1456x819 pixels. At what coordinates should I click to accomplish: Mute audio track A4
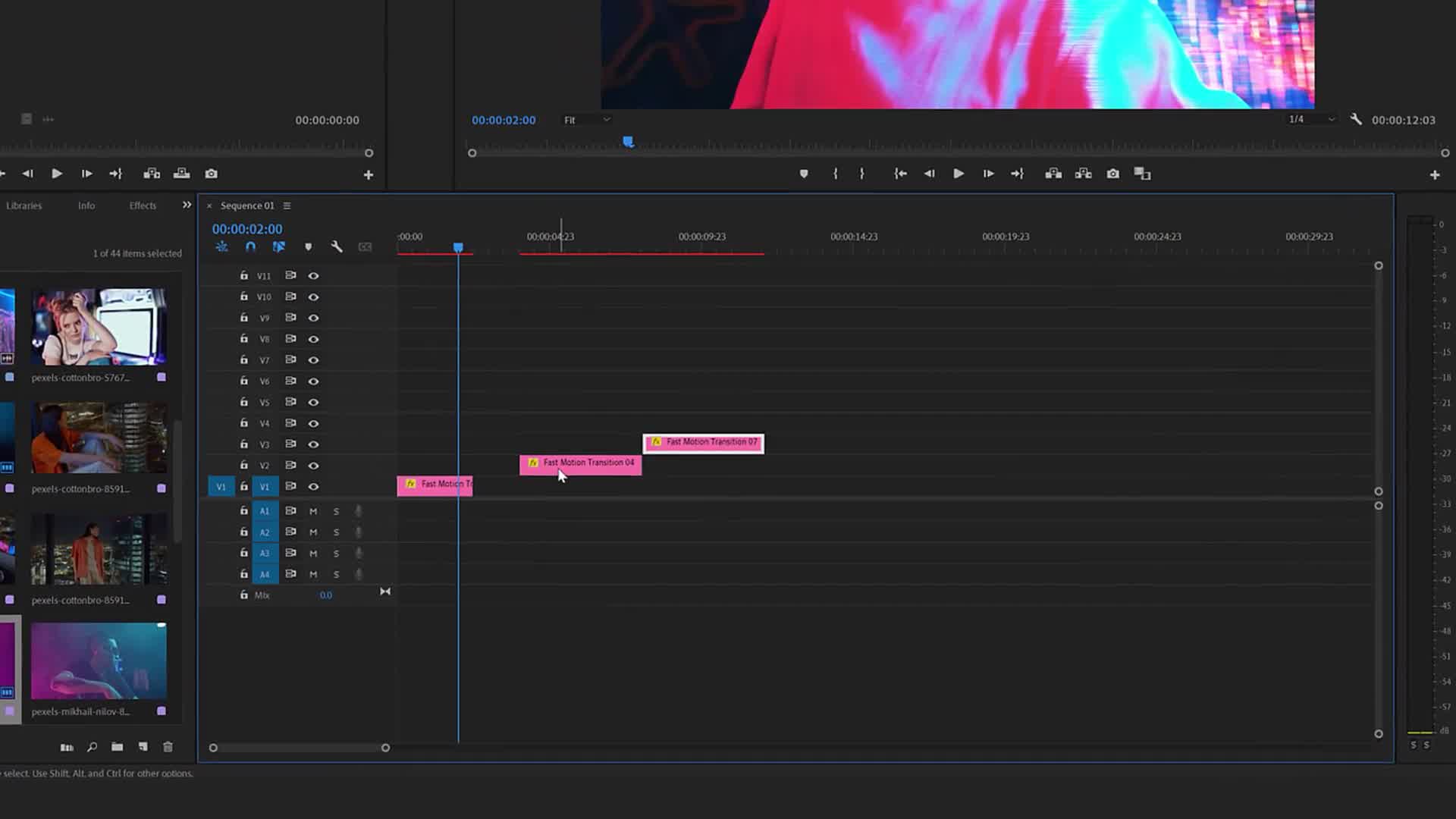tap(313, 575)
